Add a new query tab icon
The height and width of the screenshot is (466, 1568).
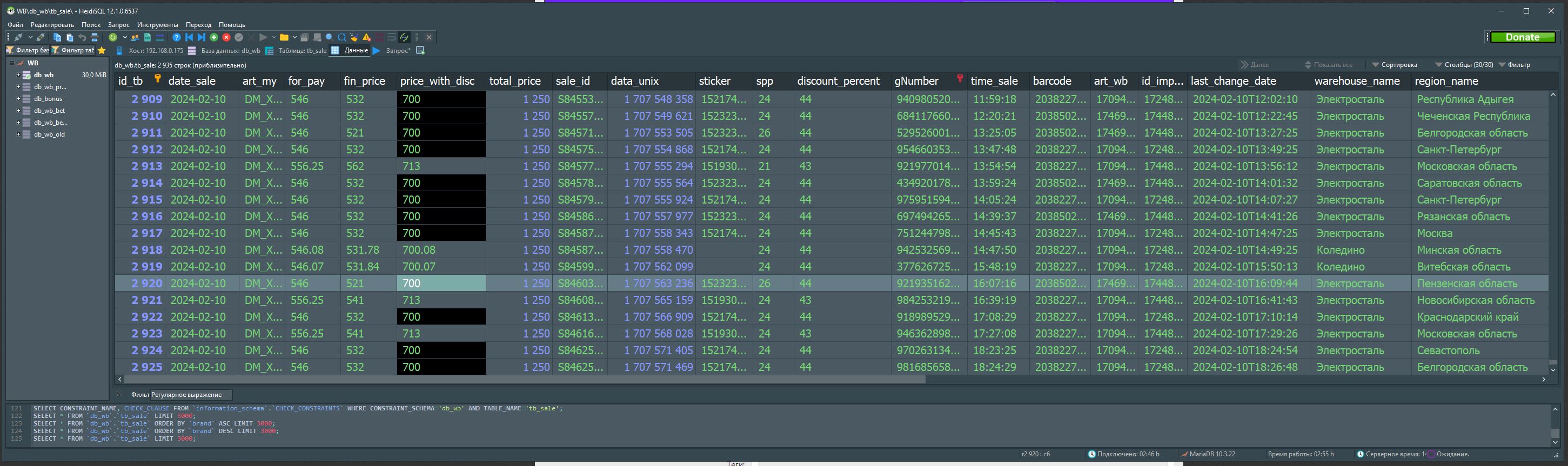pos(420,51)
